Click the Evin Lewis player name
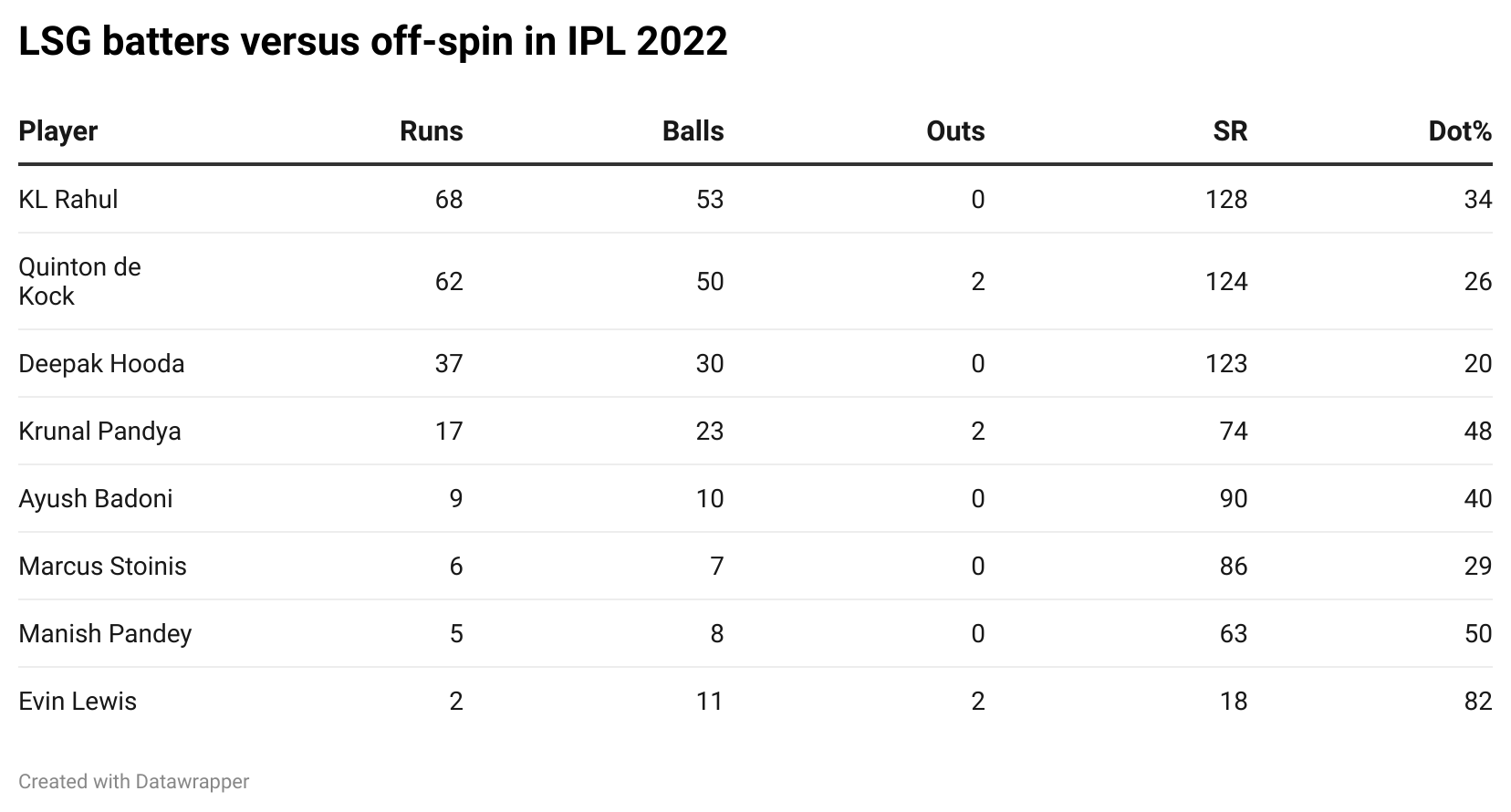 tap(78, 701)
